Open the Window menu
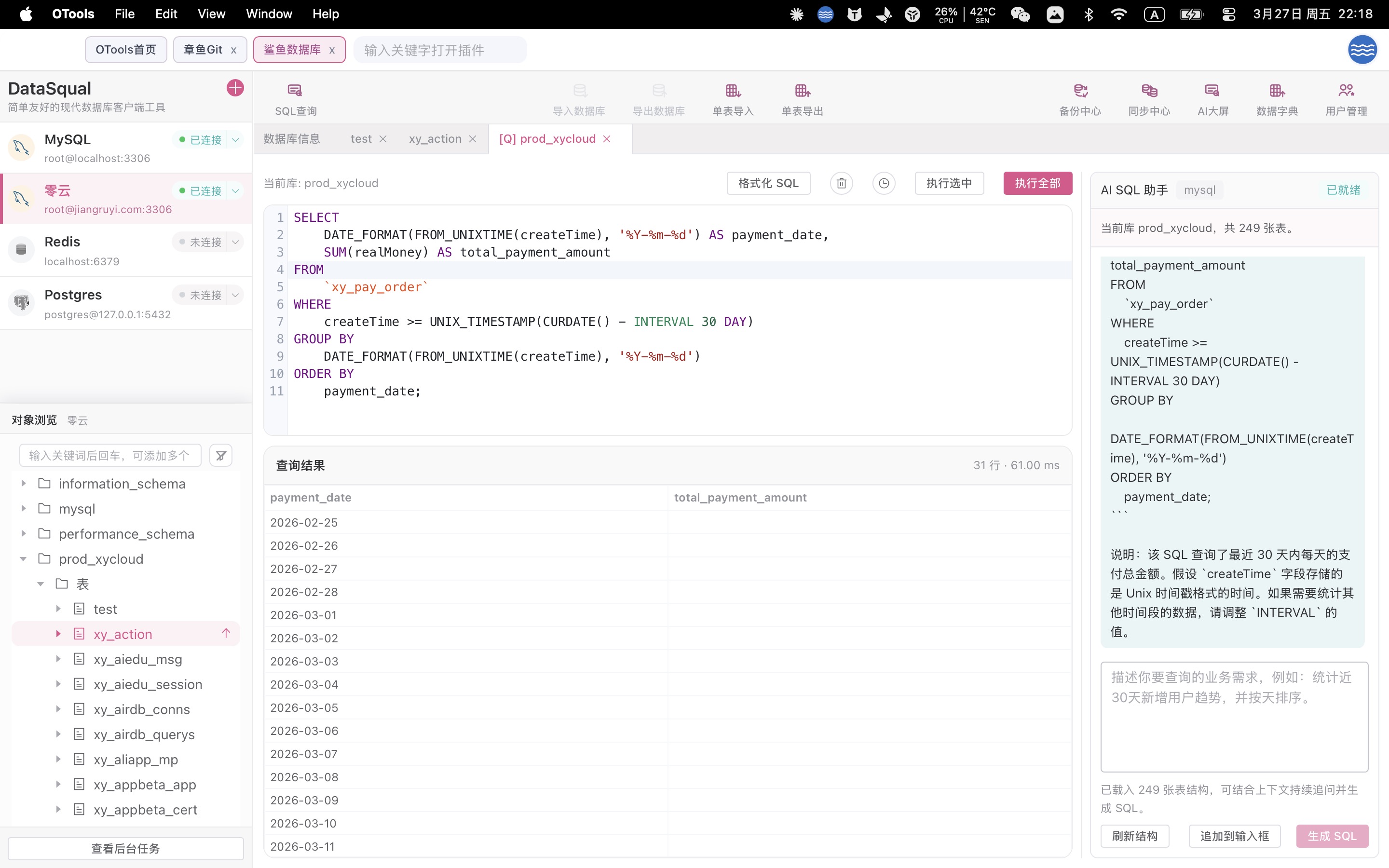This screenshot has width=1389, height=868. coord(269,14)
